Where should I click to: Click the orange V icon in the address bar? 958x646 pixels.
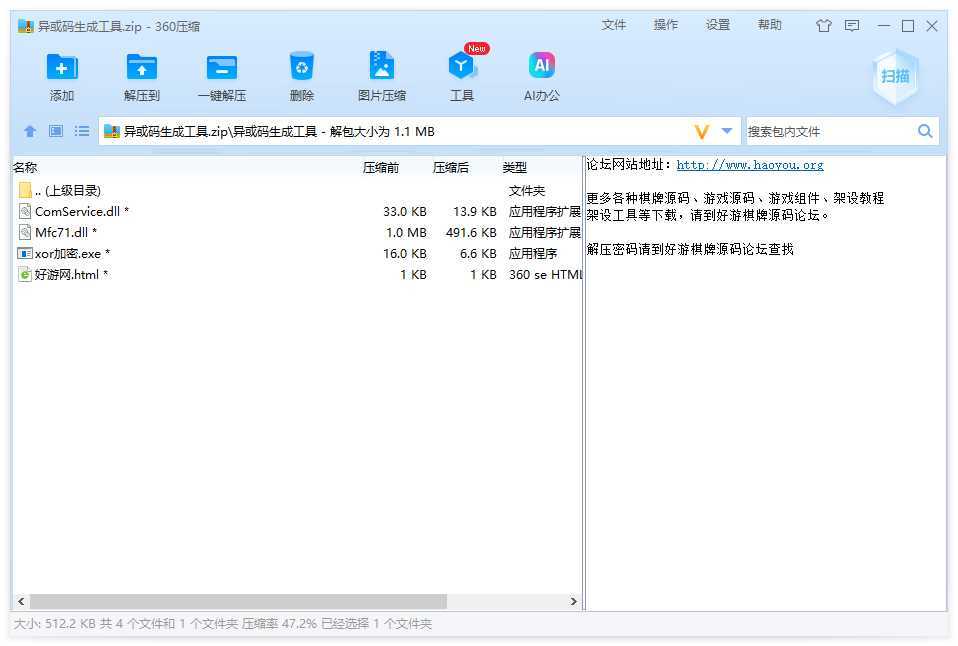point(701,131)
